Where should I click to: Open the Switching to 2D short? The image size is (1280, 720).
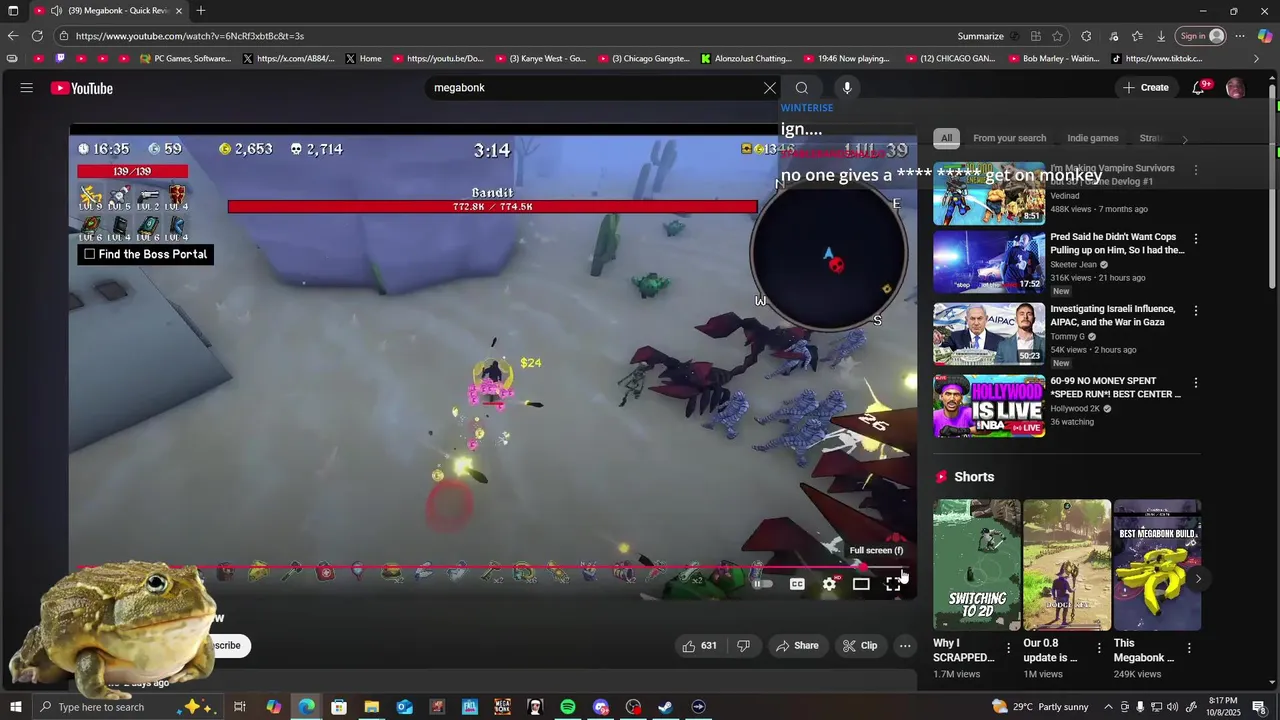(x=977, y=565)
